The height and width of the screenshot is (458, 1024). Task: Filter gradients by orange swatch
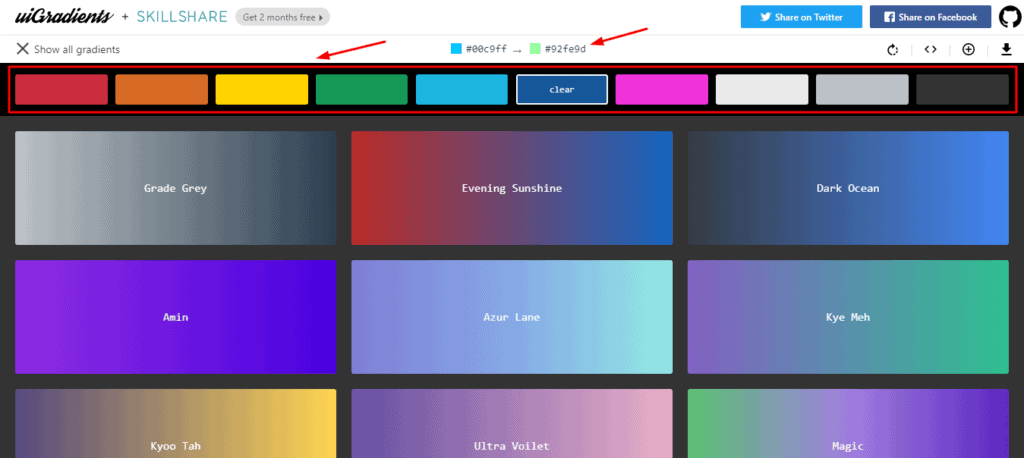[x=161, y=90]
